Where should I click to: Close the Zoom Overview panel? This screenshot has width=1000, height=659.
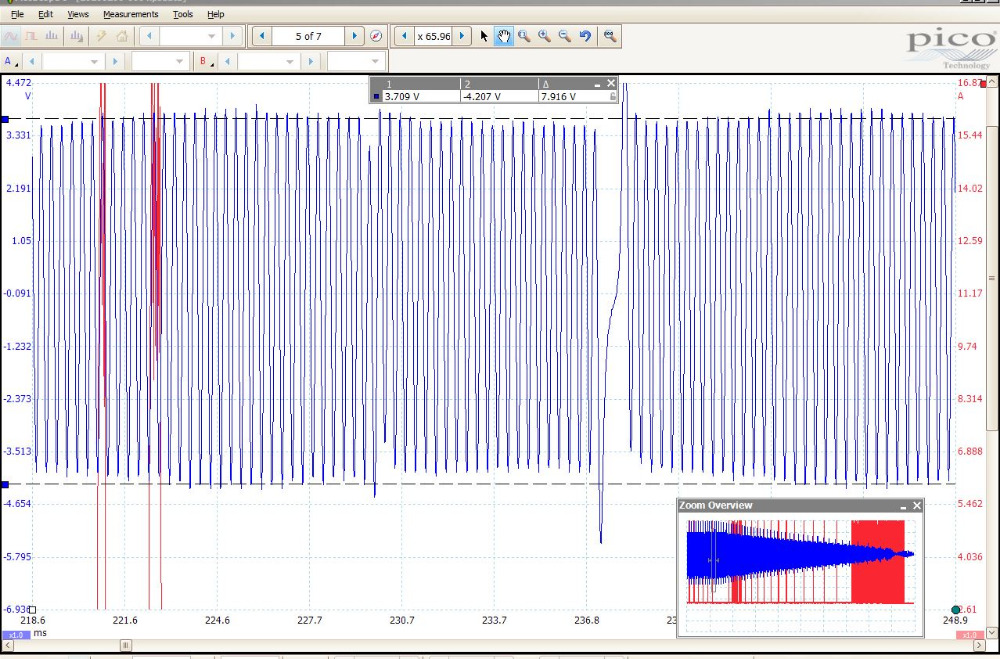(x=917, y=506)
